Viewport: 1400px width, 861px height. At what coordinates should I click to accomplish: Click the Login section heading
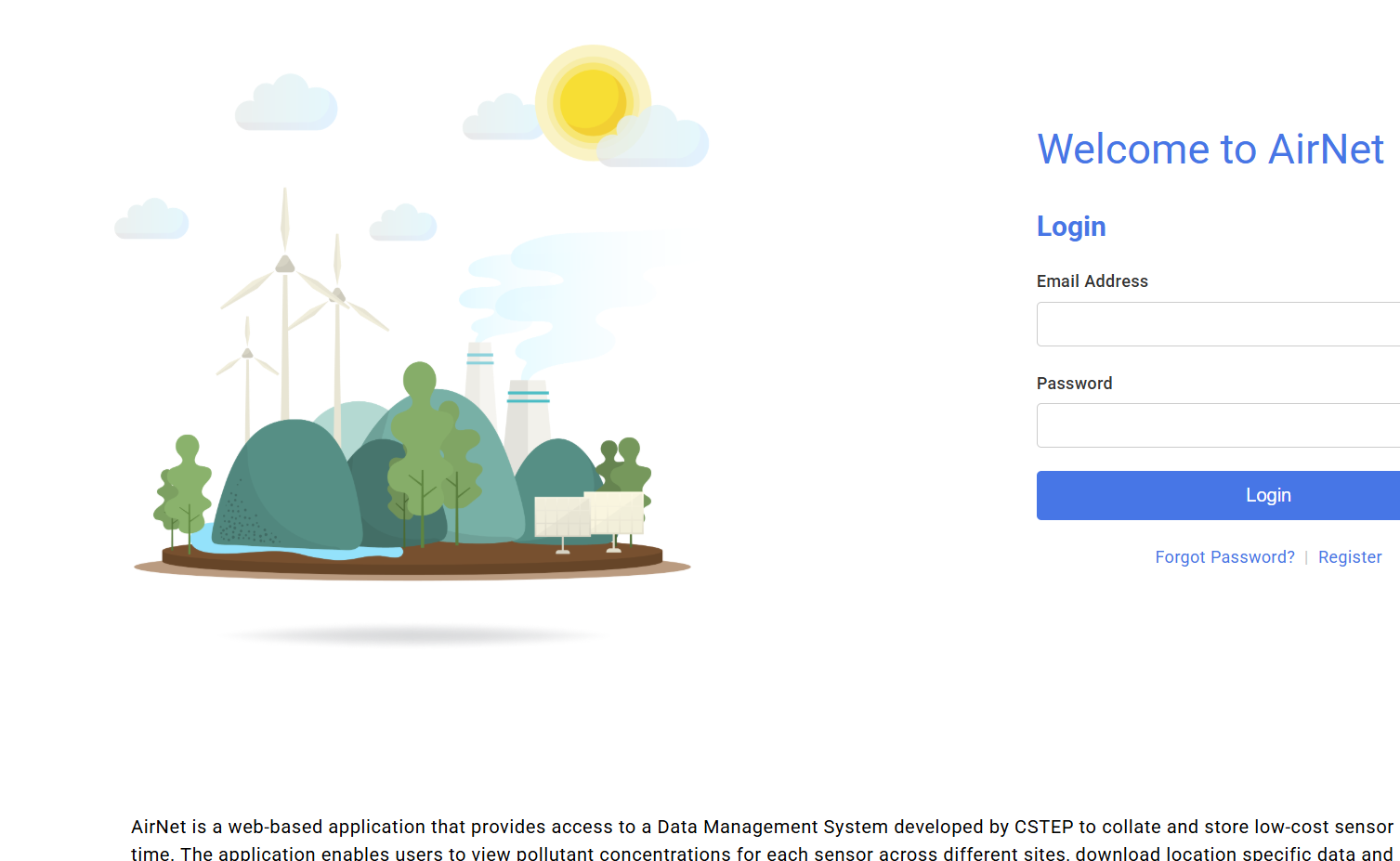click(1070, 226)
